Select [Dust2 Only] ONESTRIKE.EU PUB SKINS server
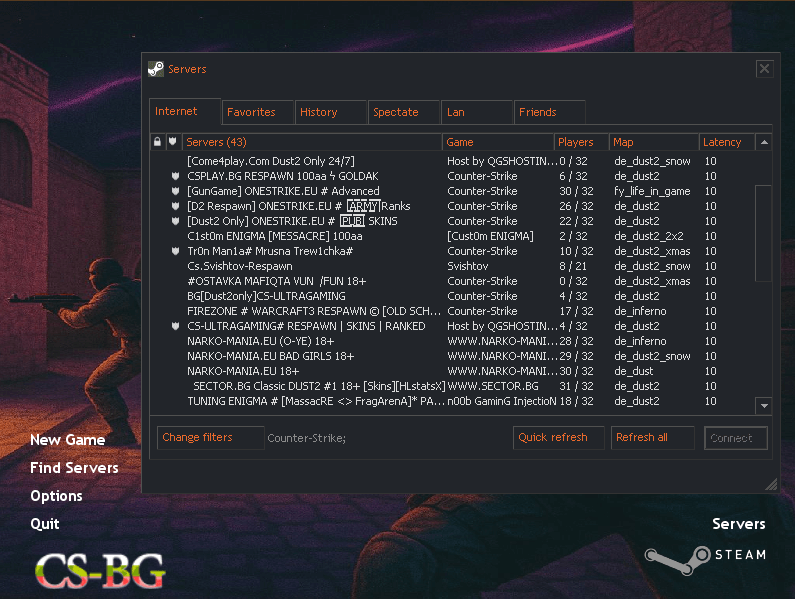The width and height of the screenshot is (795, 599). 452,221
